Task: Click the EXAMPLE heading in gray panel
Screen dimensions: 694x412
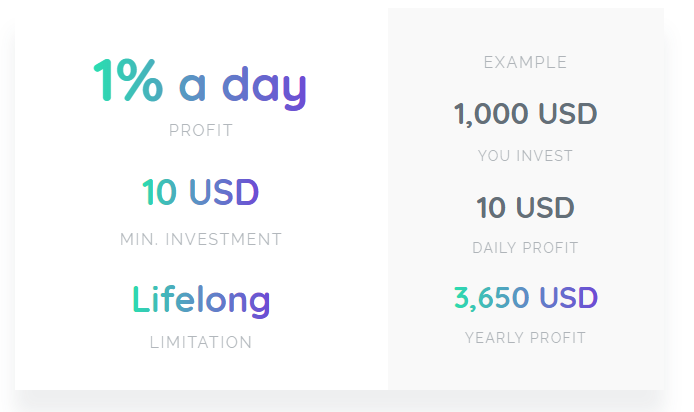Action: [x=525, y=62]
